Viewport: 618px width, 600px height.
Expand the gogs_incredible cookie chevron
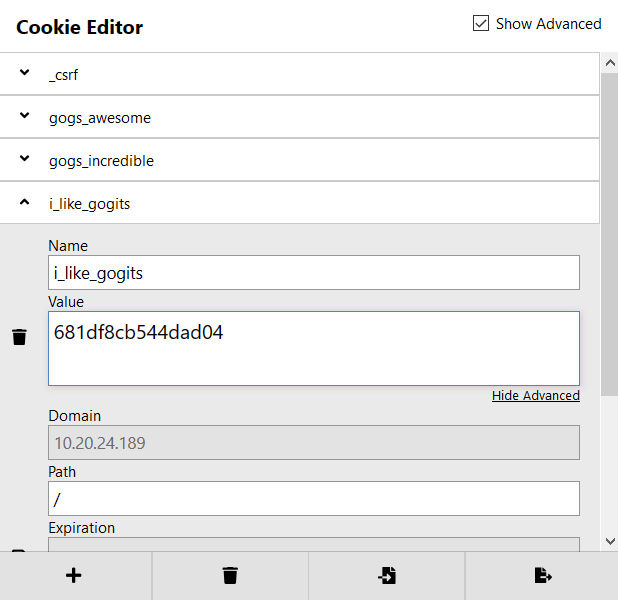(24, 158)
